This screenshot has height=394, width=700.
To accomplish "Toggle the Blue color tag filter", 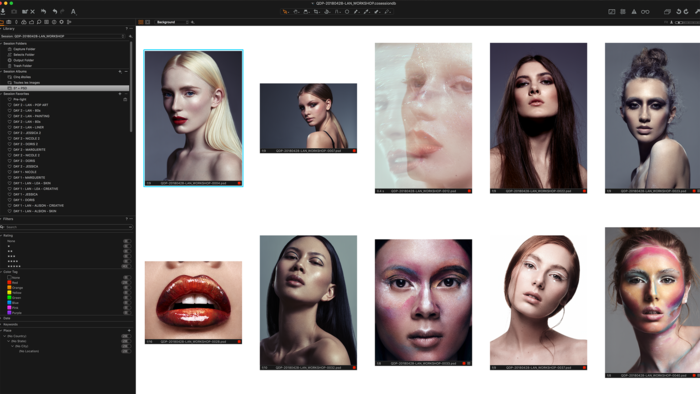I will 126,303.
